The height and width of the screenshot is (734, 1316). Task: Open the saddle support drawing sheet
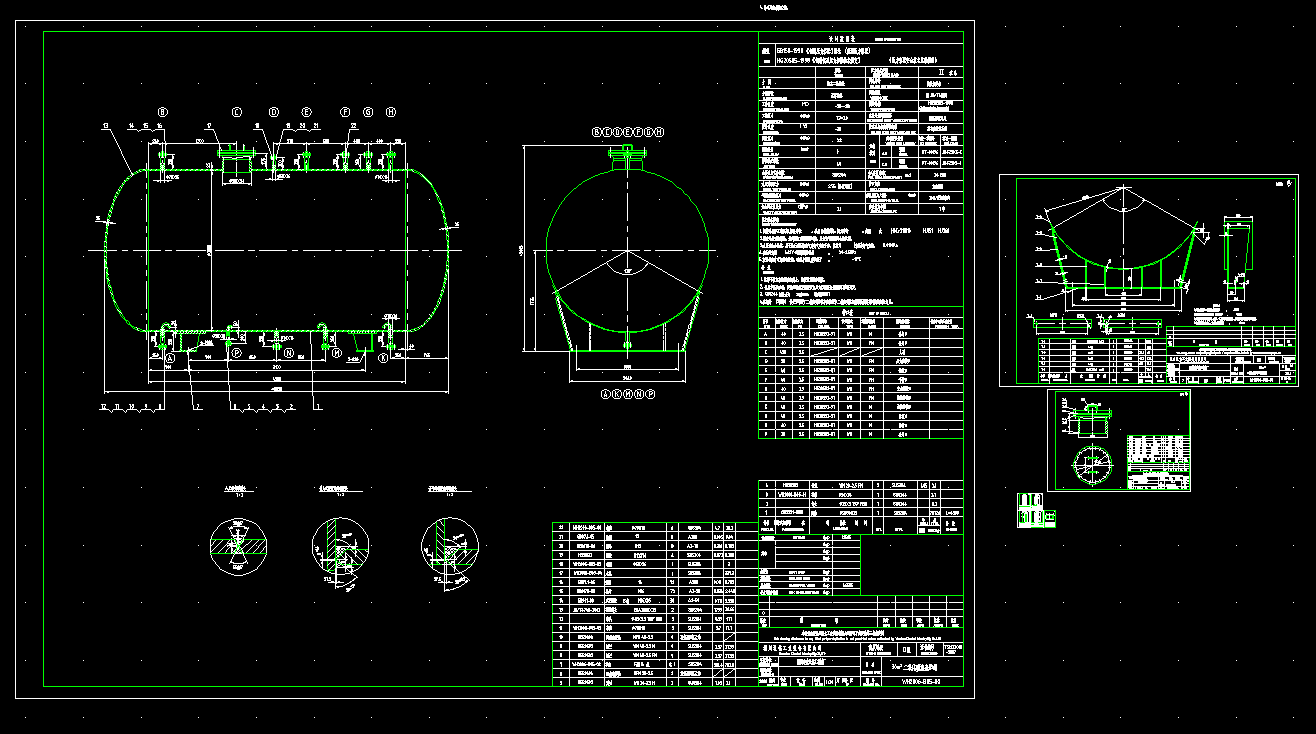click(x=1150, y=281)
